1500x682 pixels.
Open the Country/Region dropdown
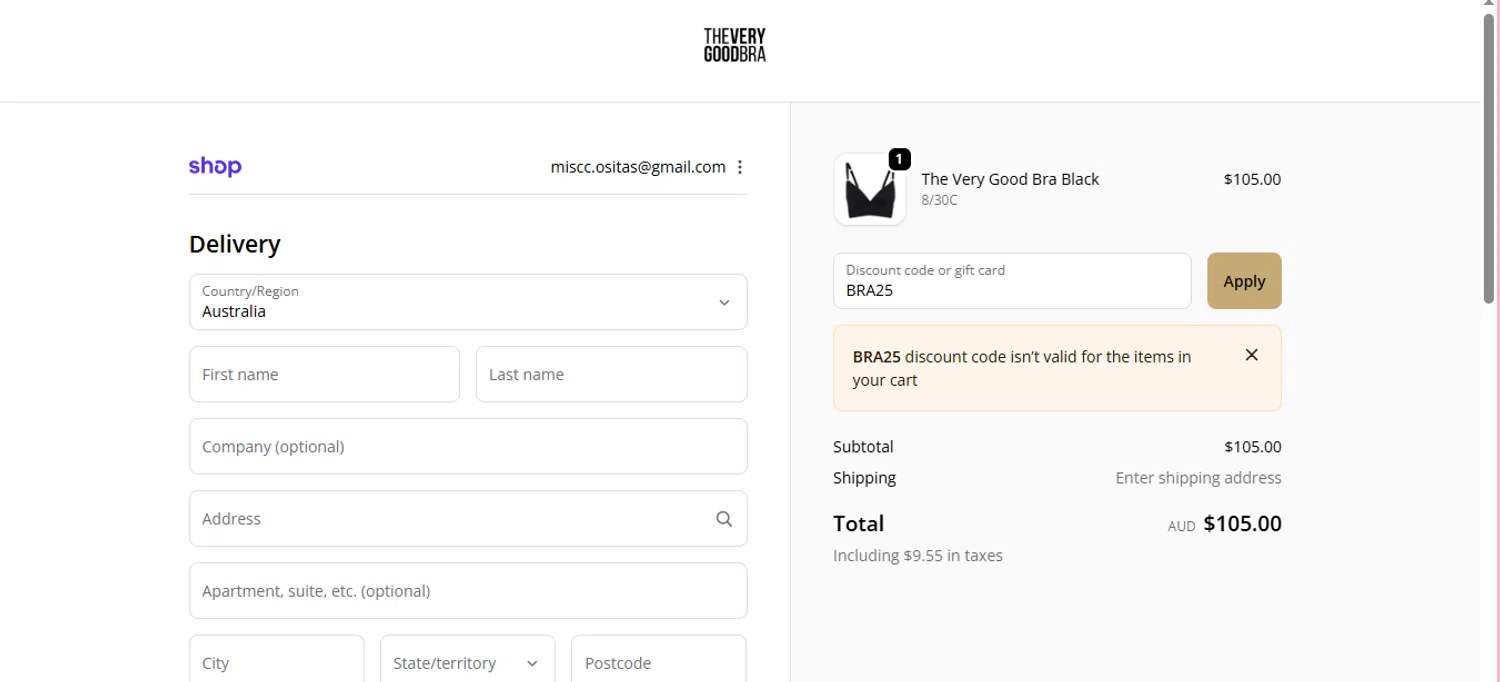pos(468,302)
